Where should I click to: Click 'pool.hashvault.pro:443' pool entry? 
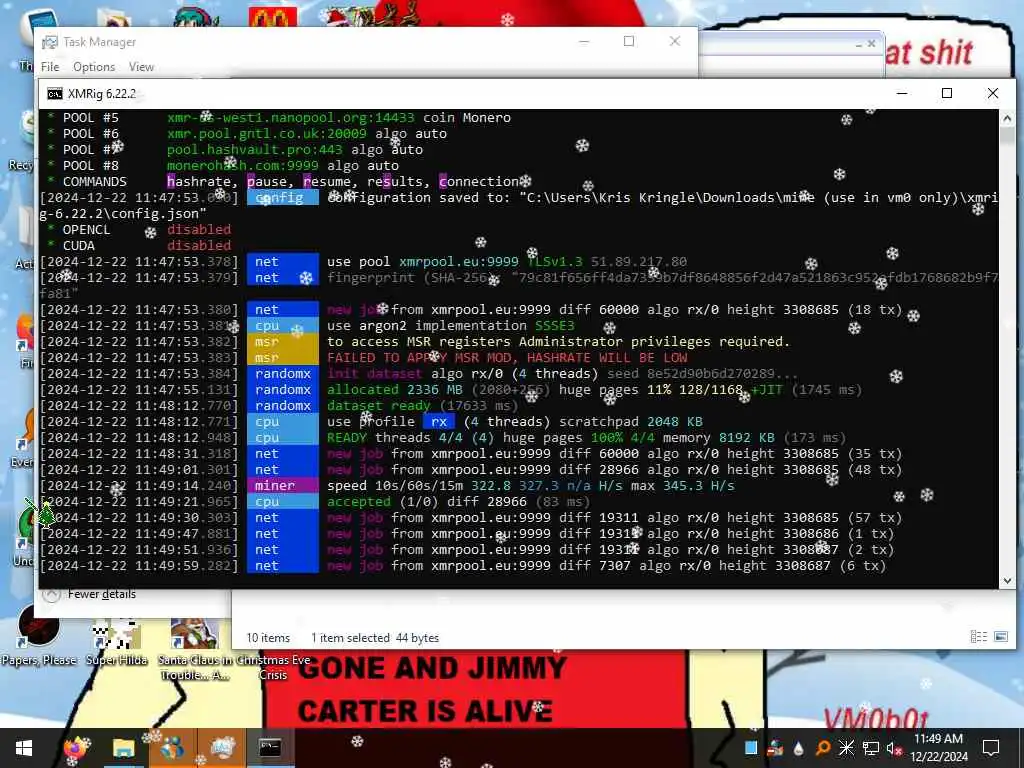click(254, 150)
